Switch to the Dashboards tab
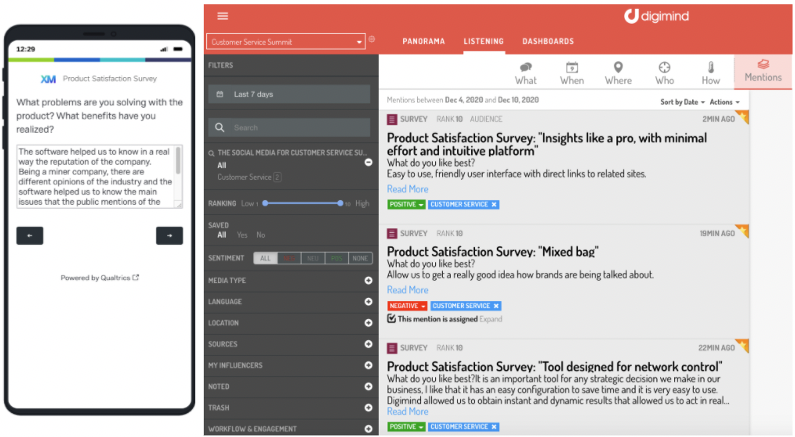 click(548, 42)
